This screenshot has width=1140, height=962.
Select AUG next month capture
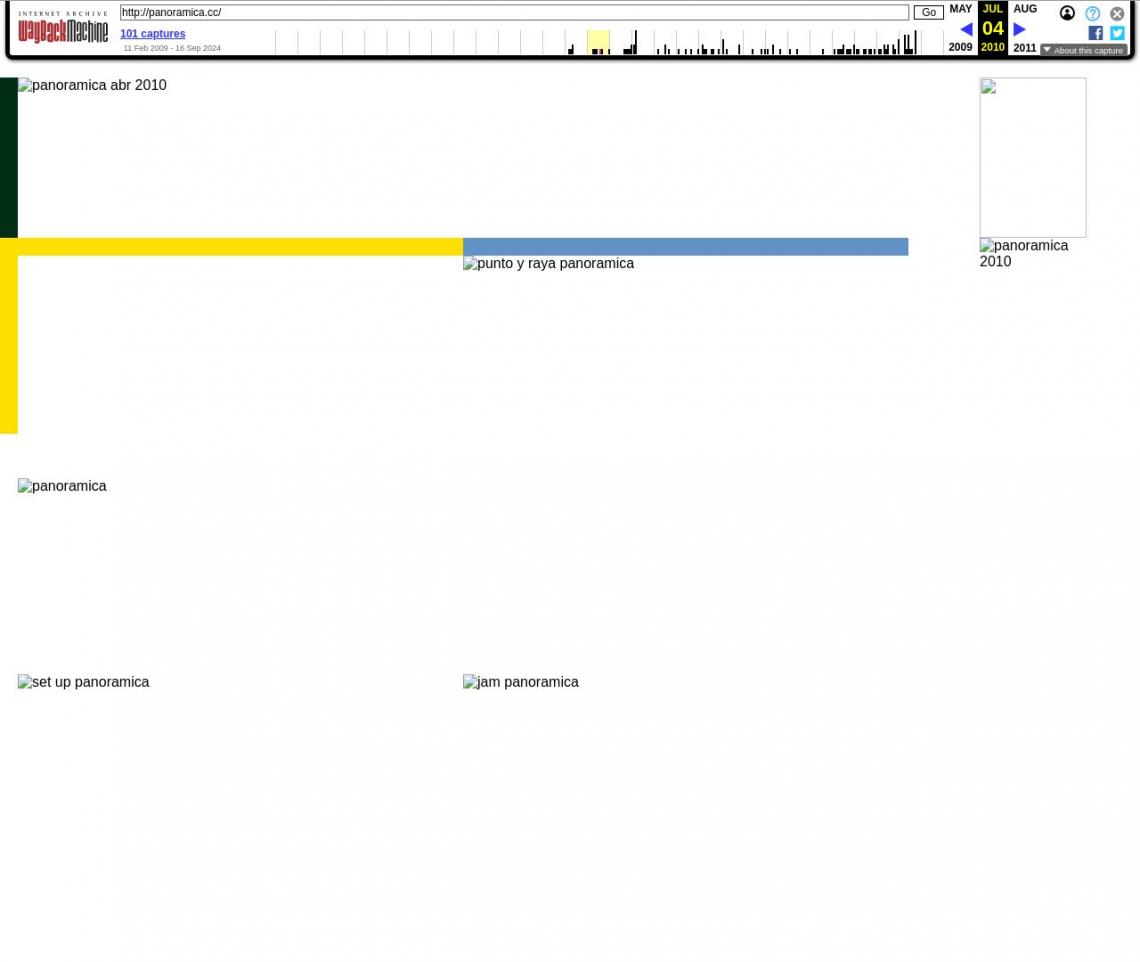[1025, 9]
